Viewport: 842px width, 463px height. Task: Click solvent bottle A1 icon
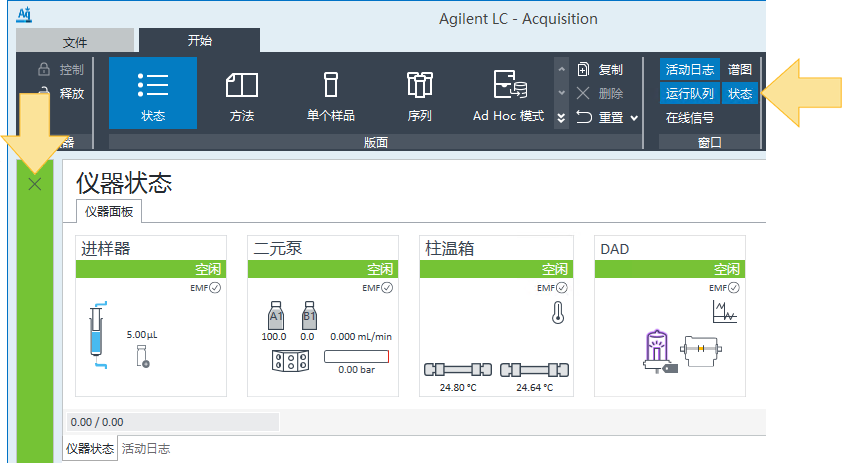pos(275,315)
